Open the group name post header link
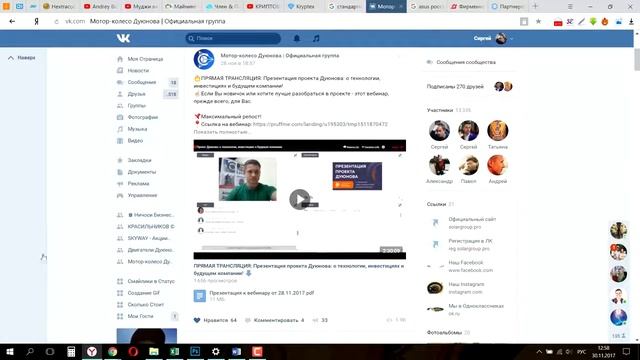The height and width of the screenshot is (360, 640). [280, 56]
